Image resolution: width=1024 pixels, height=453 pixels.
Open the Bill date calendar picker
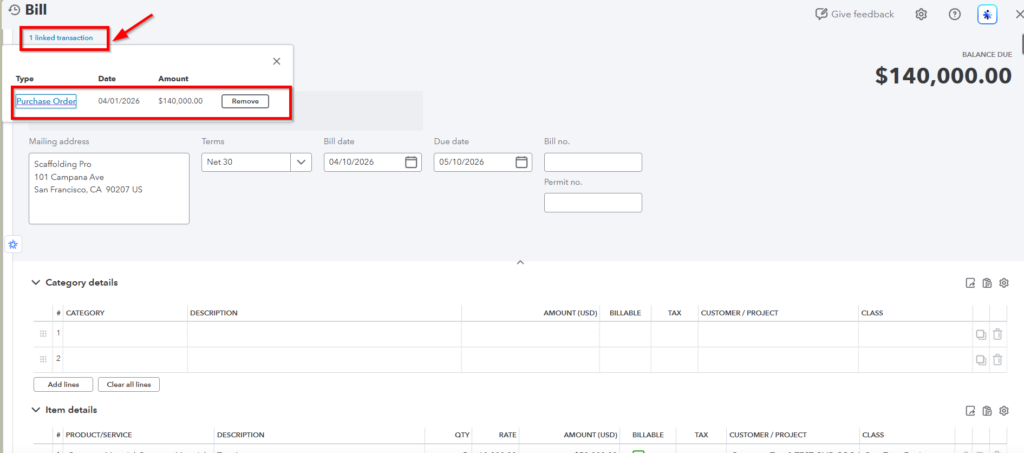411,162
